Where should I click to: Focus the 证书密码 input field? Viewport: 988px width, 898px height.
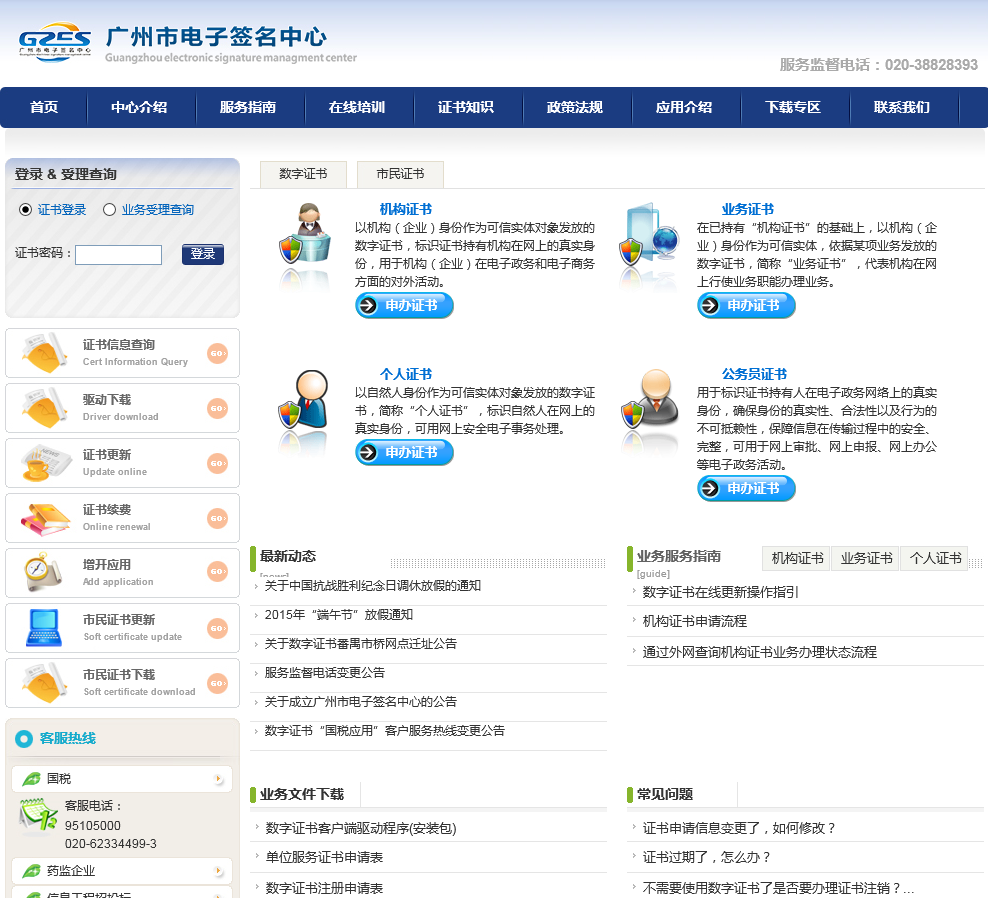pos(118,255)
